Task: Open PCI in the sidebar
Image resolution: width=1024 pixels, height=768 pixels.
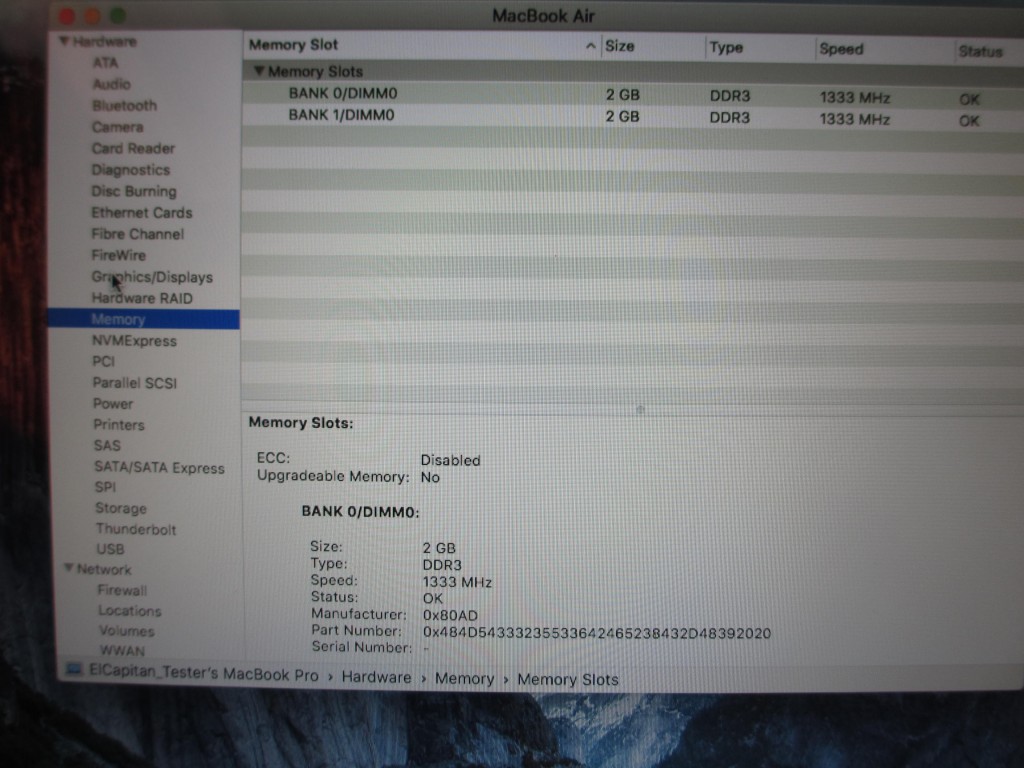Action: click(x=103, y=361)
